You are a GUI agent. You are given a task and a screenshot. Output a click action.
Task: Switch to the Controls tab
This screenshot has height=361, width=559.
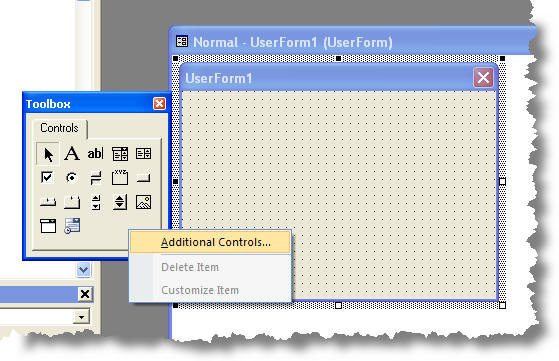pyautogui.click(x=59, y=128)
